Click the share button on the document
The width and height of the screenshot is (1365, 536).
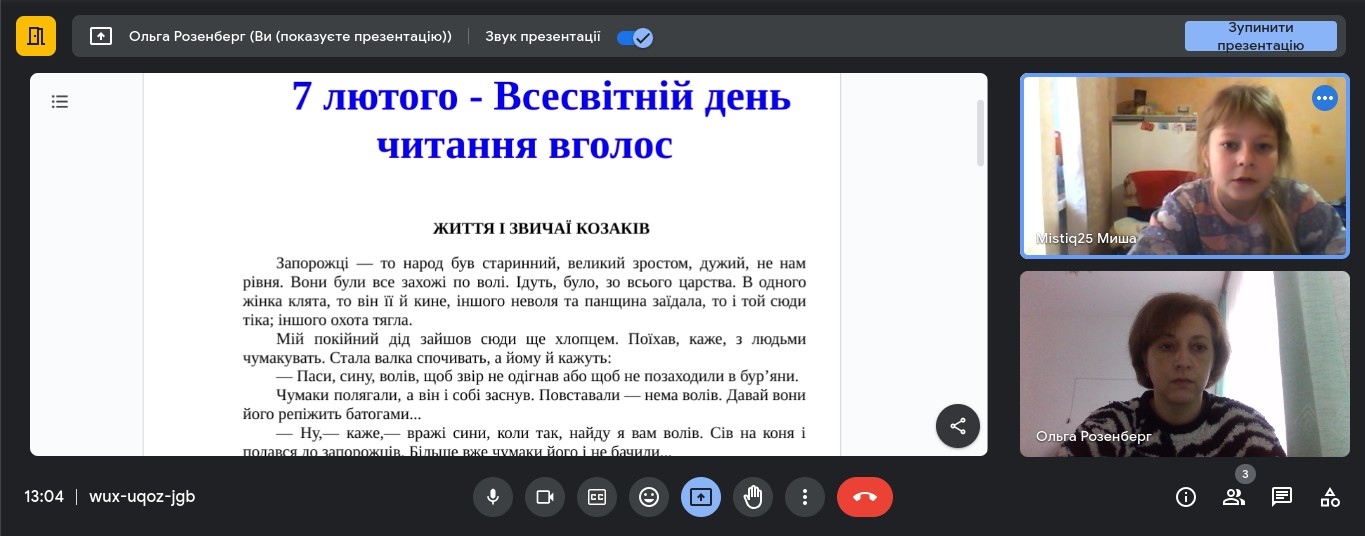coord(957,426)
